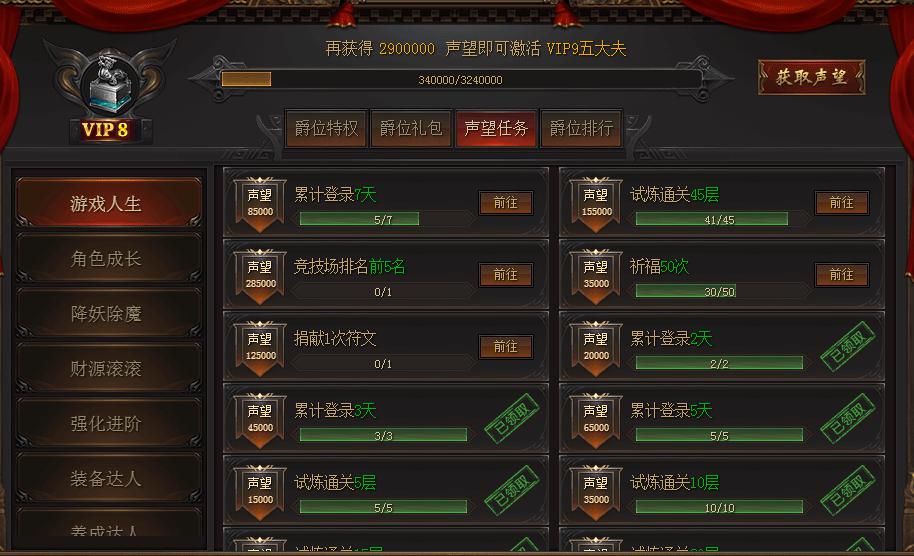Switch to the 爵位特权 tab

click(326, 128)
